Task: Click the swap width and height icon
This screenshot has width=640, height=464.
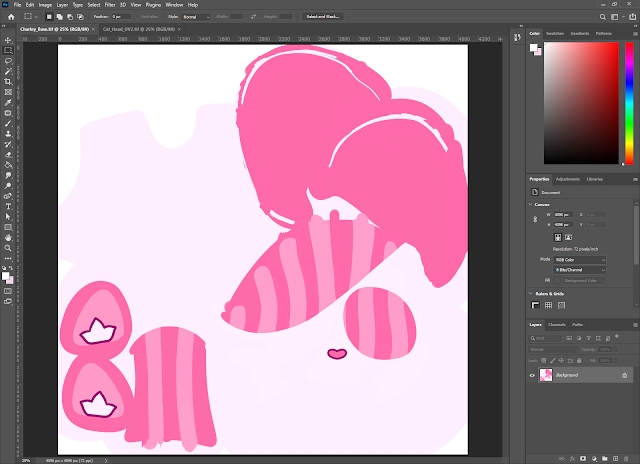Action: pyautogui.click(x=253, y=17)
